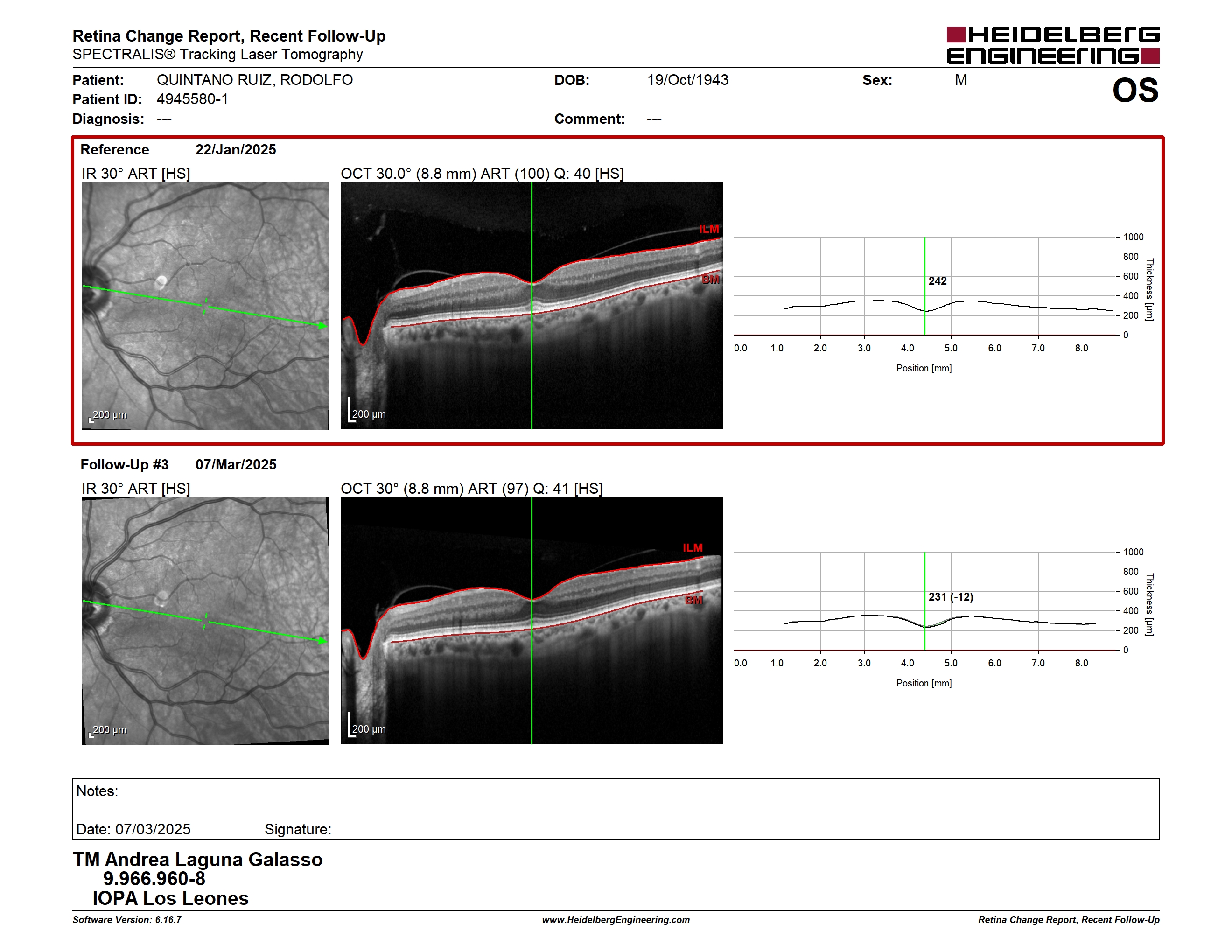
Task: Open the Reference OCT B-scan image
Action: click(x=532, y=306)
